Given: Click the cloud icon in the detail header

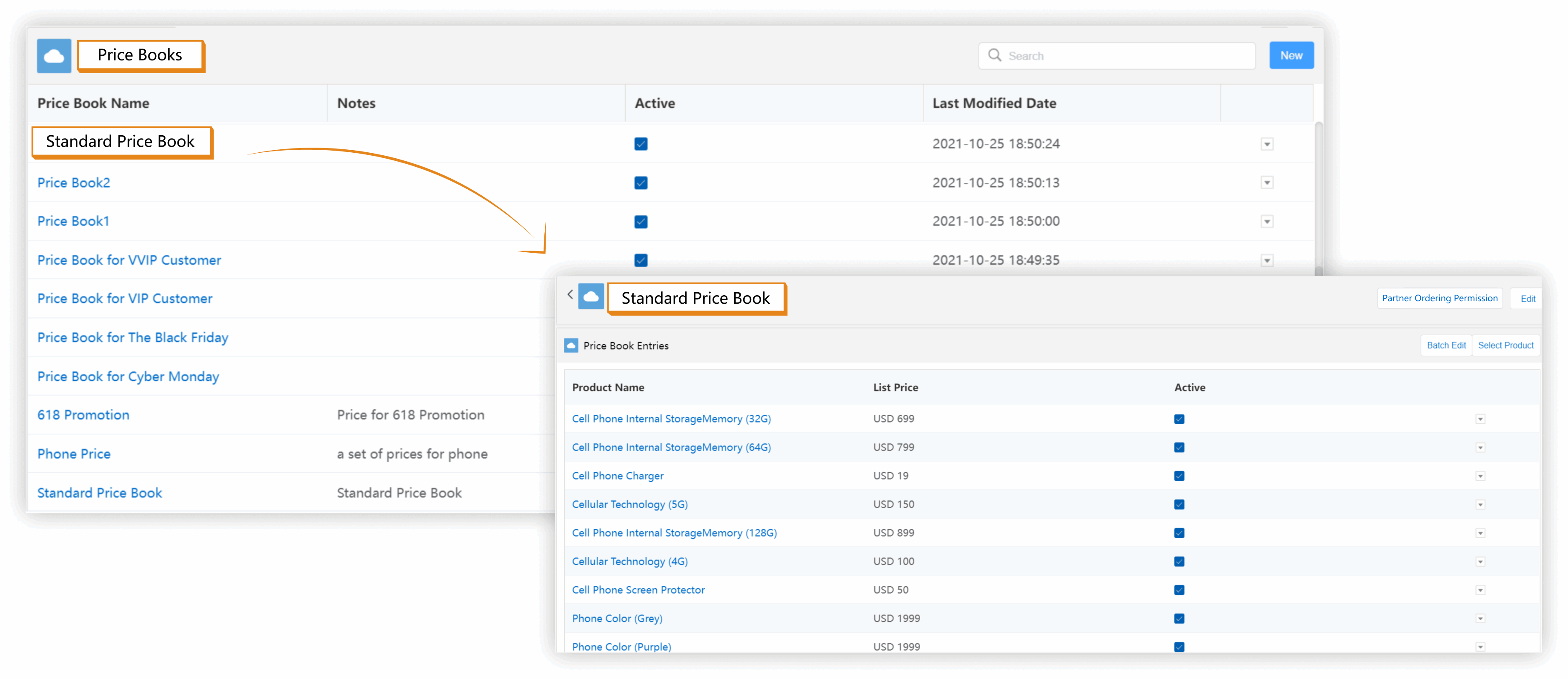Looking at the screenshot, I should click(590, 297).
